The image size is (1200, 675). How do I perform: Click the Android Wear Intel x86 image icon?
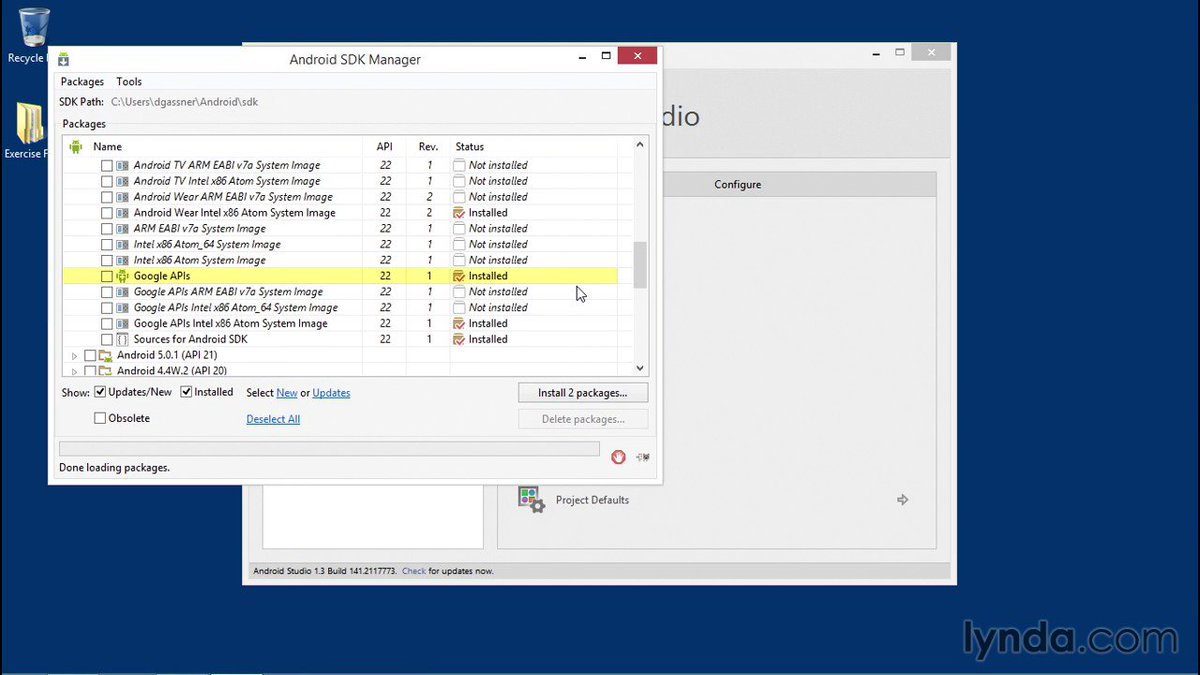(123, 213)
